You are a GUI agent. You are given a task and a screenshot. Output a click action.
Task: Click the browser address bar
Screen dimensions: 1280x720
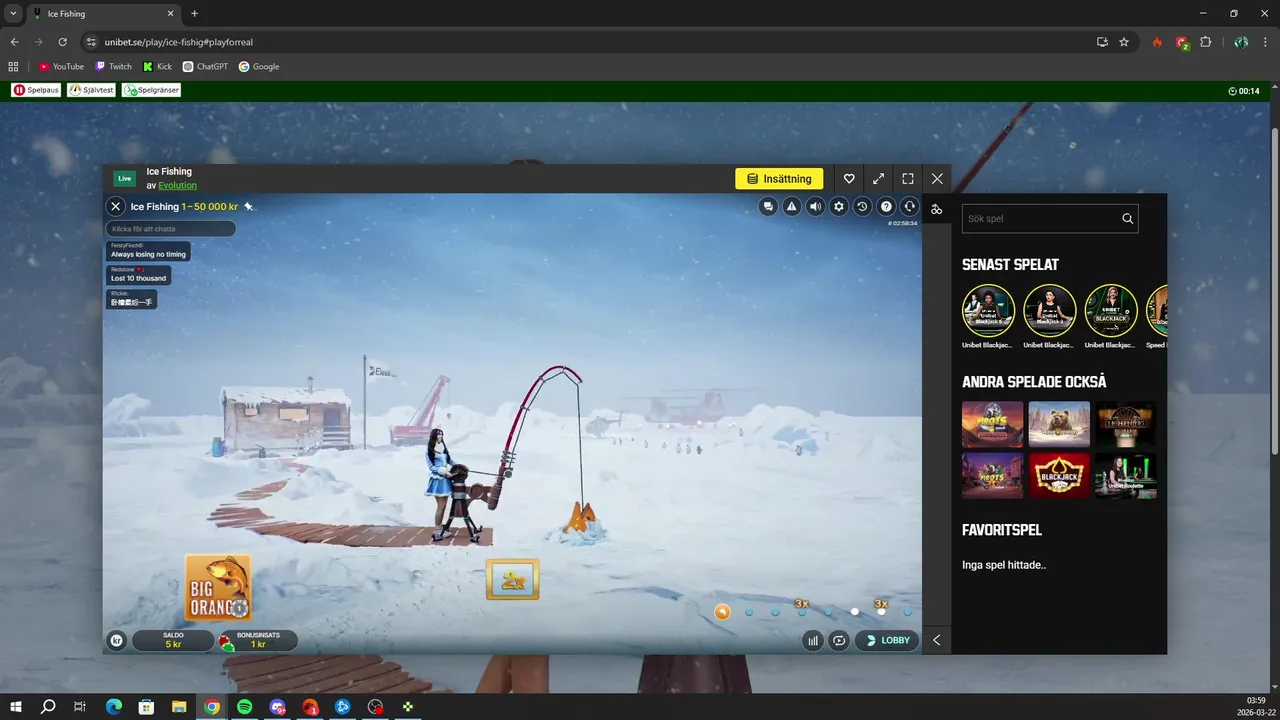(x=590, y=42)
